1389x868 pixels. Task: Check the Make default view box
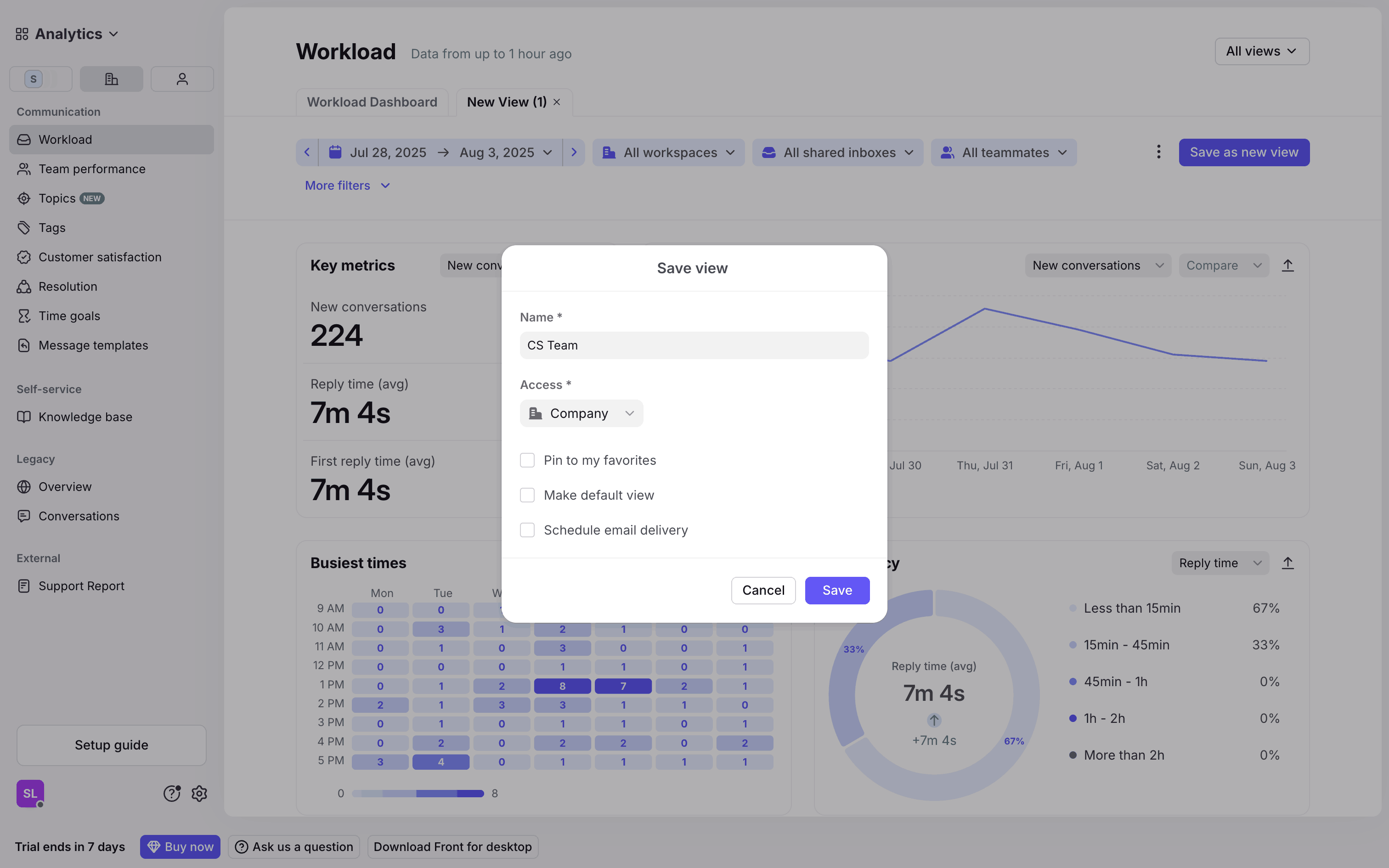pos(527,495)
